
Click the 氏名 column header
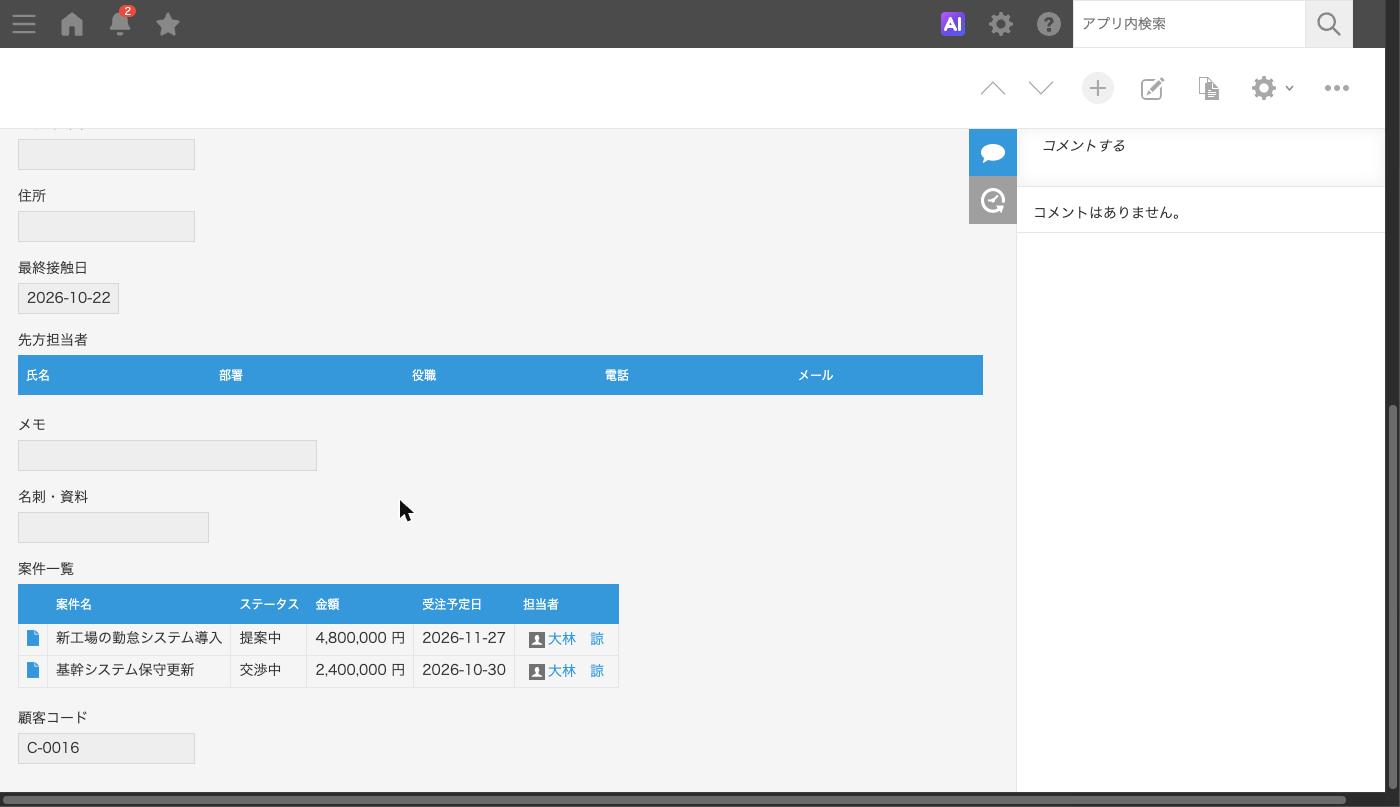click(x=114, y=375)
